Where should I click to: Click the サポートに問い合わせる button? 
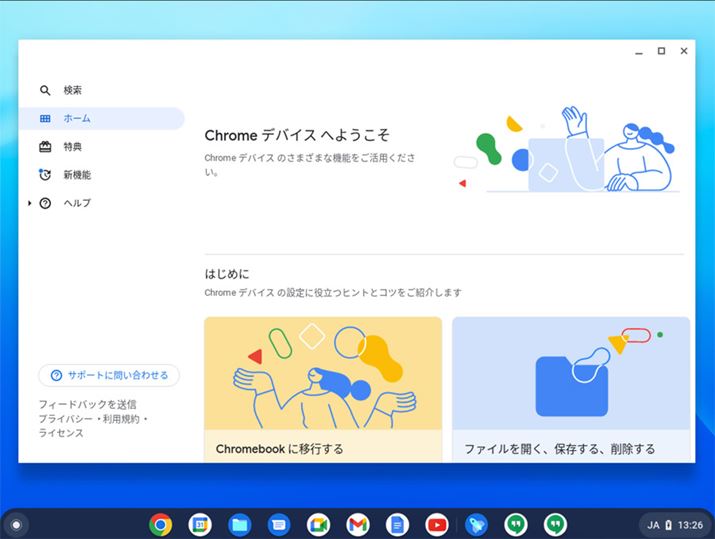click(x=109, y=375)
